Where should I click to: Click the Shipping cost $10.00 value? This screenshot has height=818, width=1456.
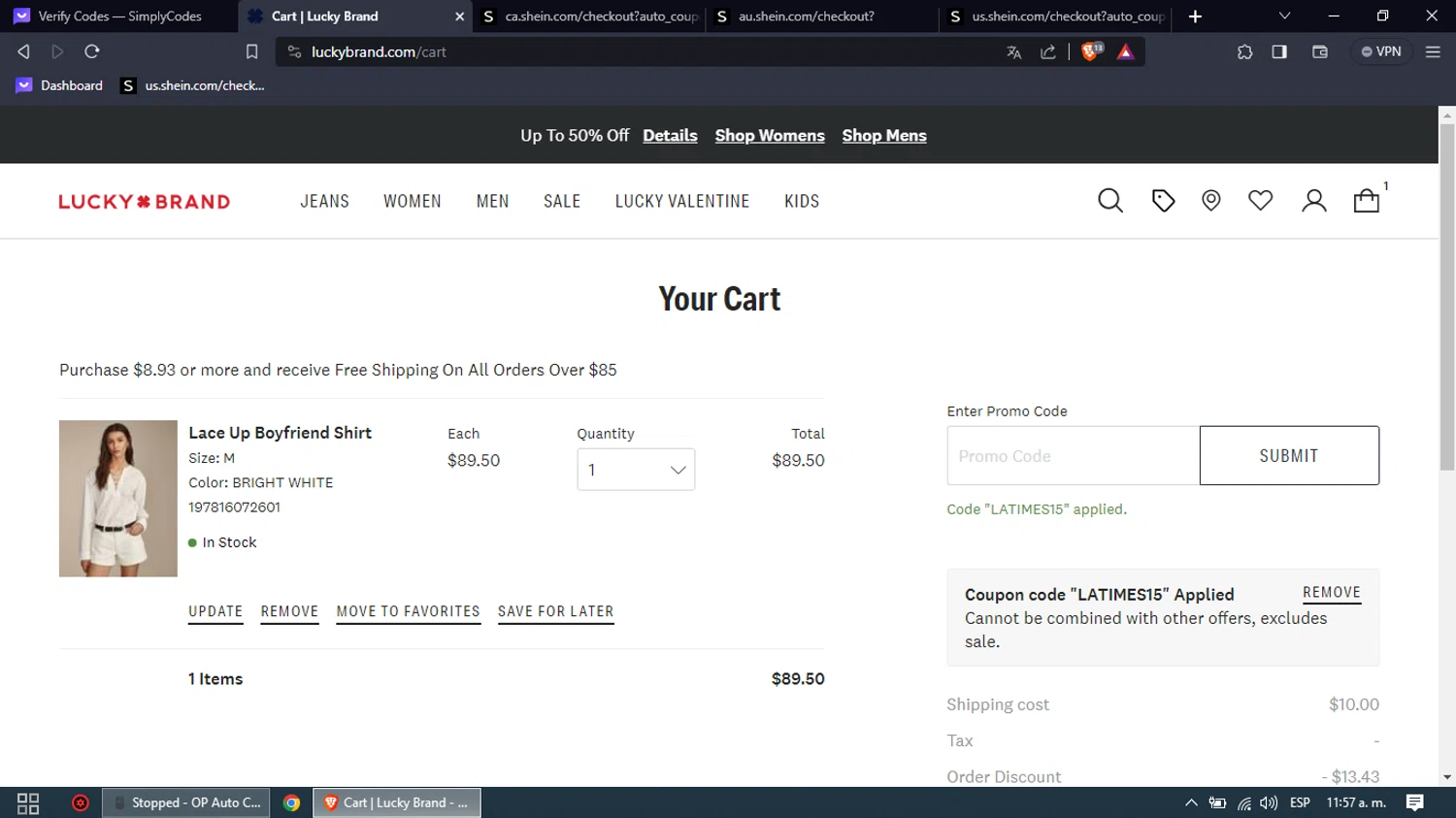(x=1354, y=704)
